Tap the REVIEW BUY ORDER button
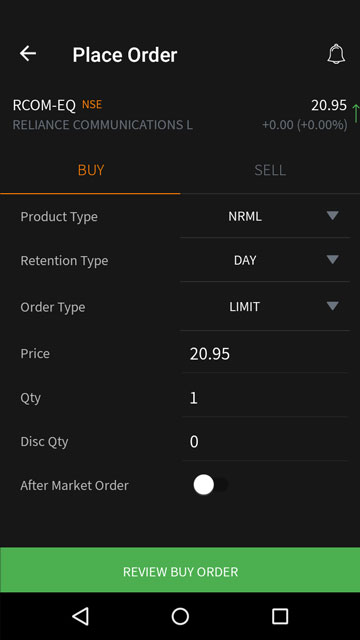 click(x=180, y=570)
